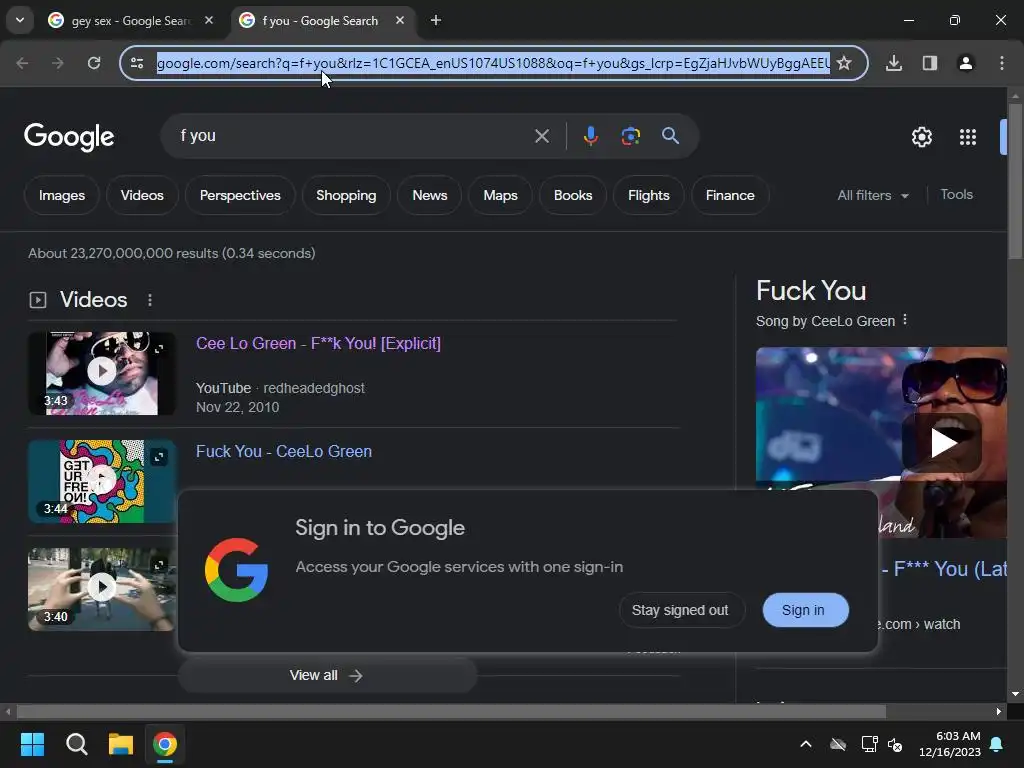Filter results by Maps
Image resolution: width=1024 pixels, height=768 pixels.
500,195
